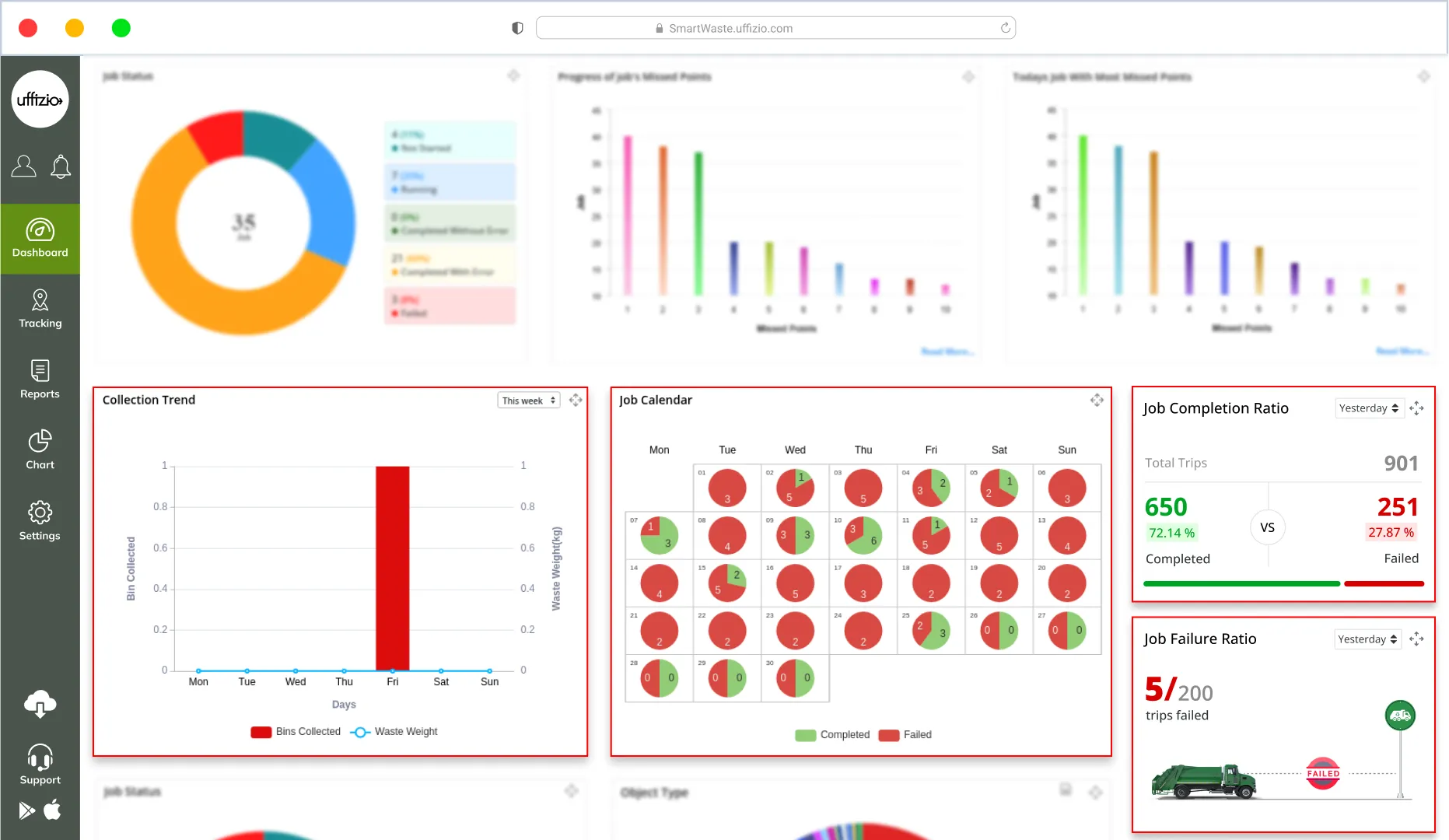Open the This week dropdown
This screenshot has height=840, width=1449.
click(529, 401)
